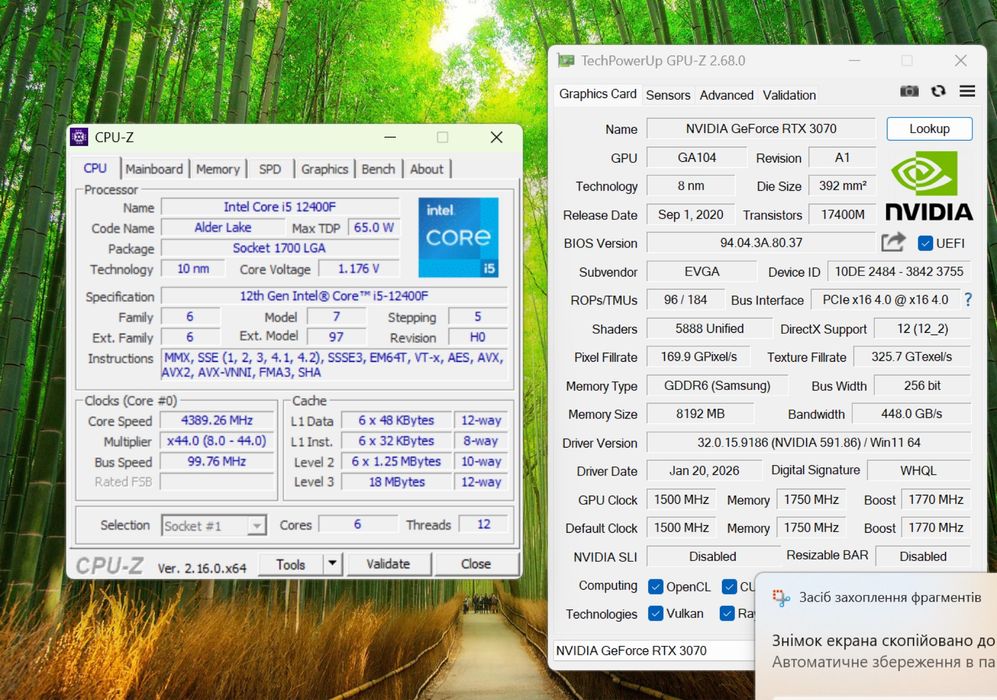Click the screenshot copied notification text
Viewport: 997px width, 700px height.
click(883, 641)
